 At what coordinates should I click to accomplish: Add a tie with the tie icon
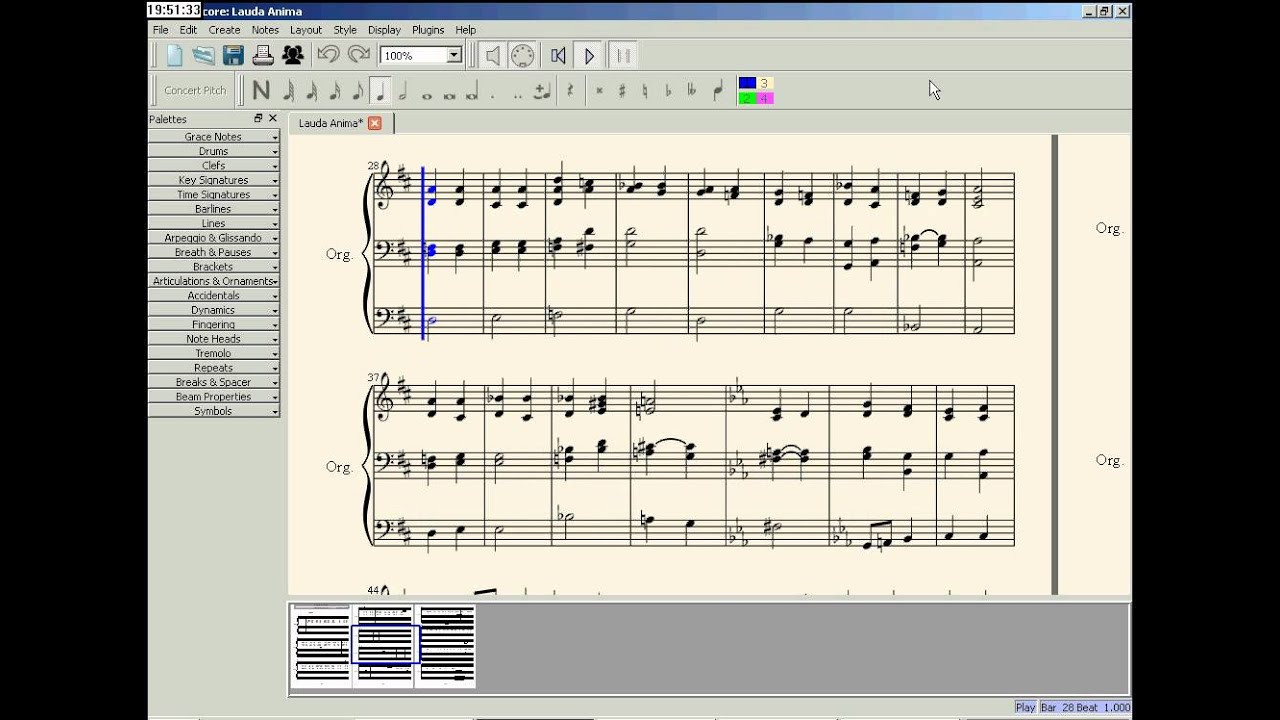click(x=541, y=91)
